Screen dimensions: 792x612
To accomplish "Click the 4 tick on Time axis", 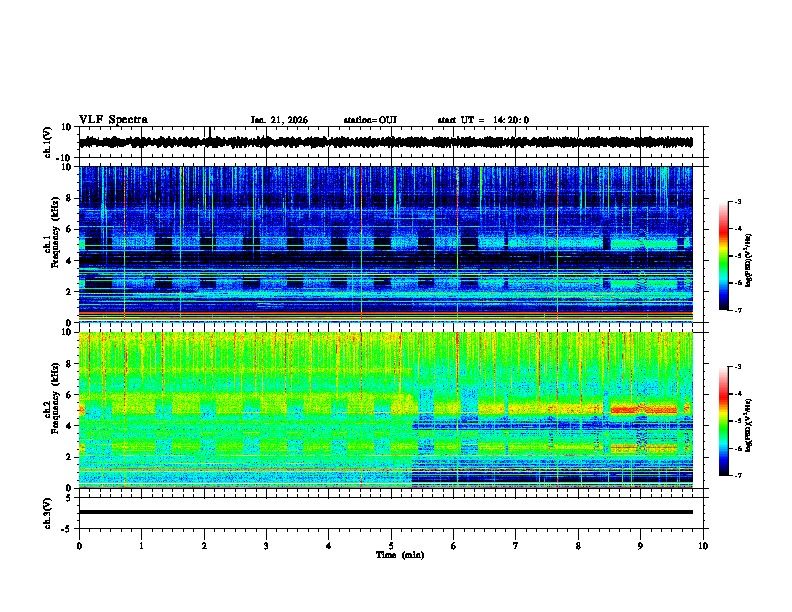I will pos(329,546).
